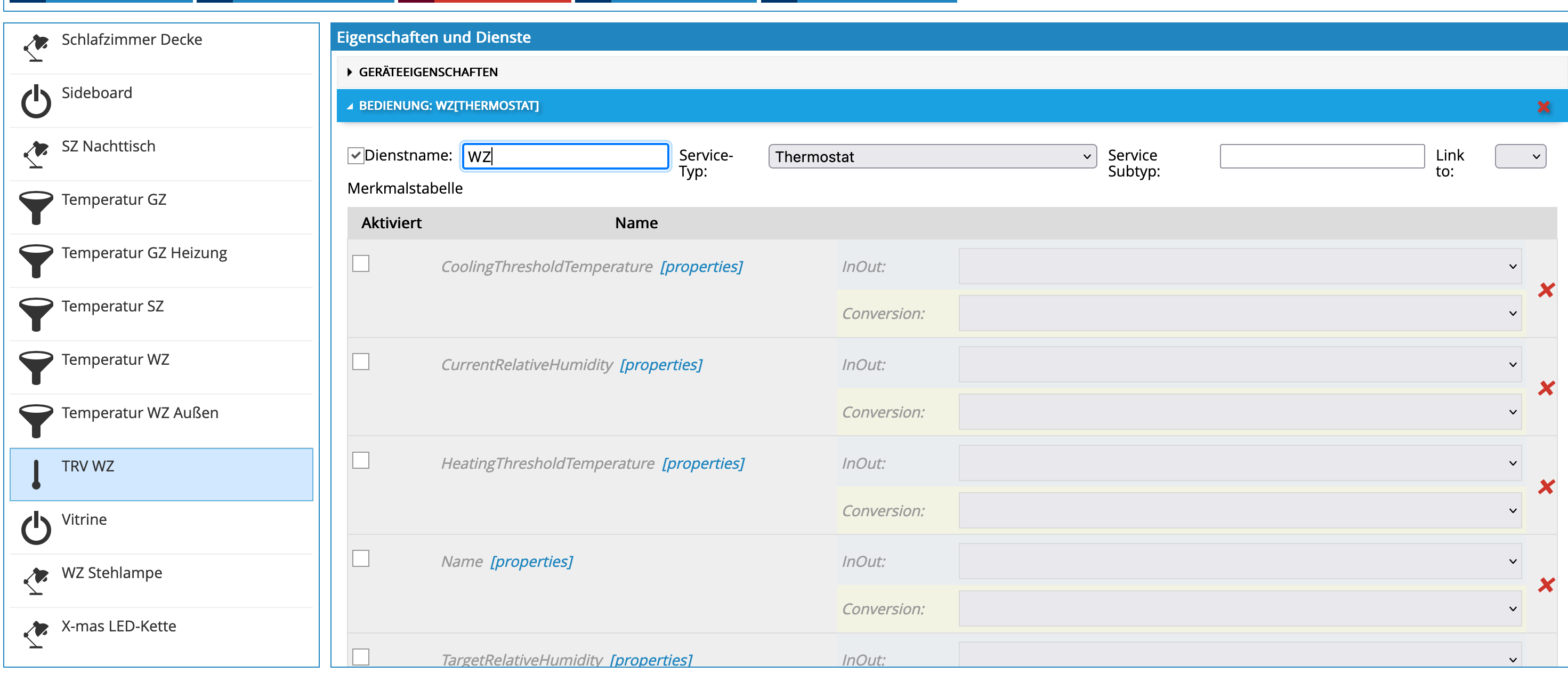The height and width of the screenshot is (673, 1568).
Task: Select X-mas LED-Kette in device list
Action: pos(161,635)
